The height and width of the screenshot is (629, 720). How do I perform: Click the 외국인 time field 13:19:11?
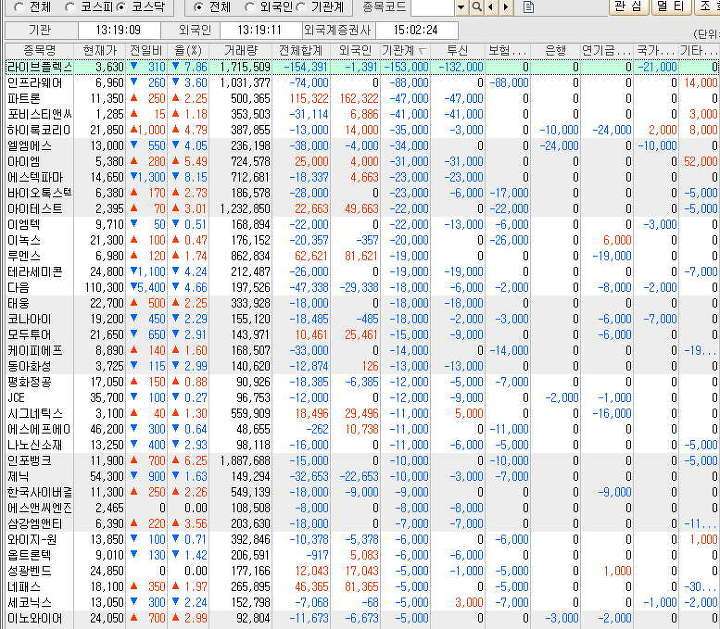pyautogui.click(x=260, y=30)
